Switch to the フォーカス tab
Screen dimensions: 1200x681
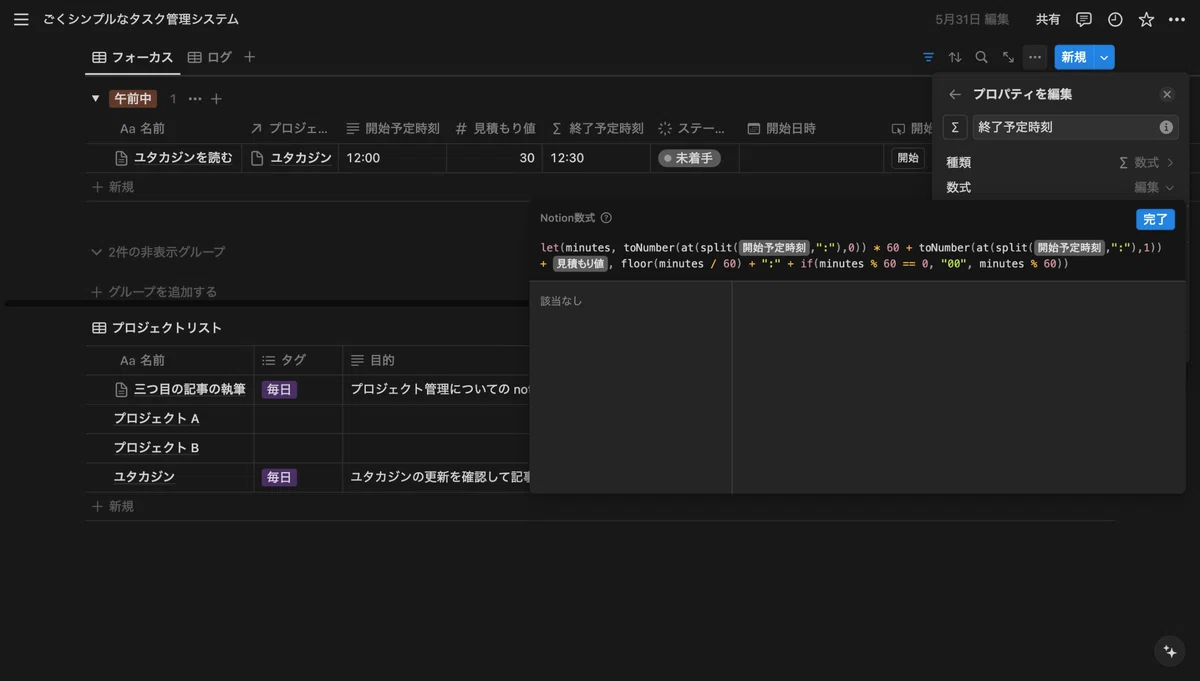pos(133,57)
